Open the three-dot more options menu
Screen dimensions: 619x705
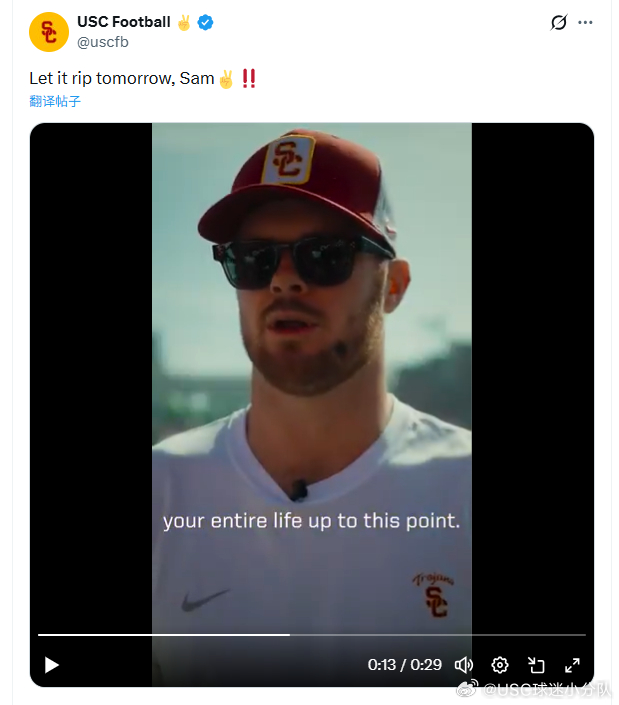coord(585,22)
